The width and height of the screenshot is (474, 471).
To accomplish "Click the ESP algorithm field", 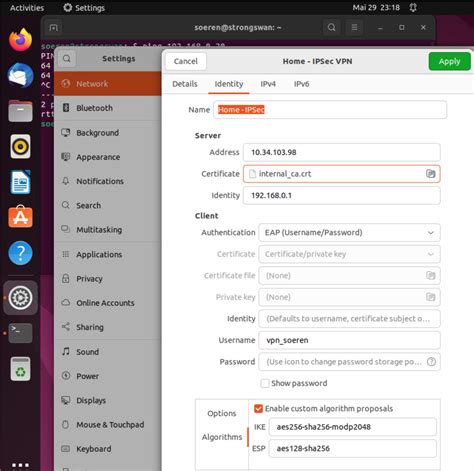I will pos(353,448).
